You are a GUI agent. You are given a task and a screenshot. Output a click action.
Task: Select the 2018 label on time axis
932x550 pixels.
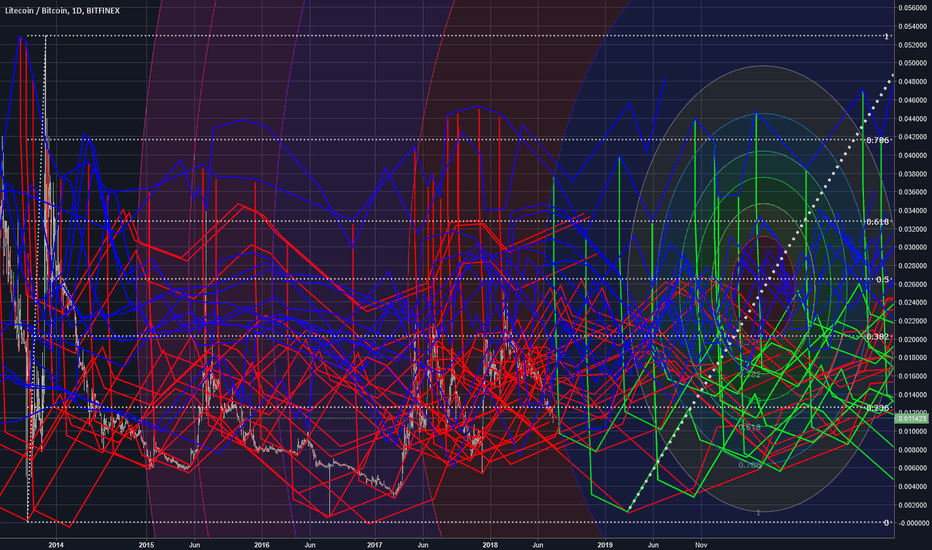coord(490,545)
